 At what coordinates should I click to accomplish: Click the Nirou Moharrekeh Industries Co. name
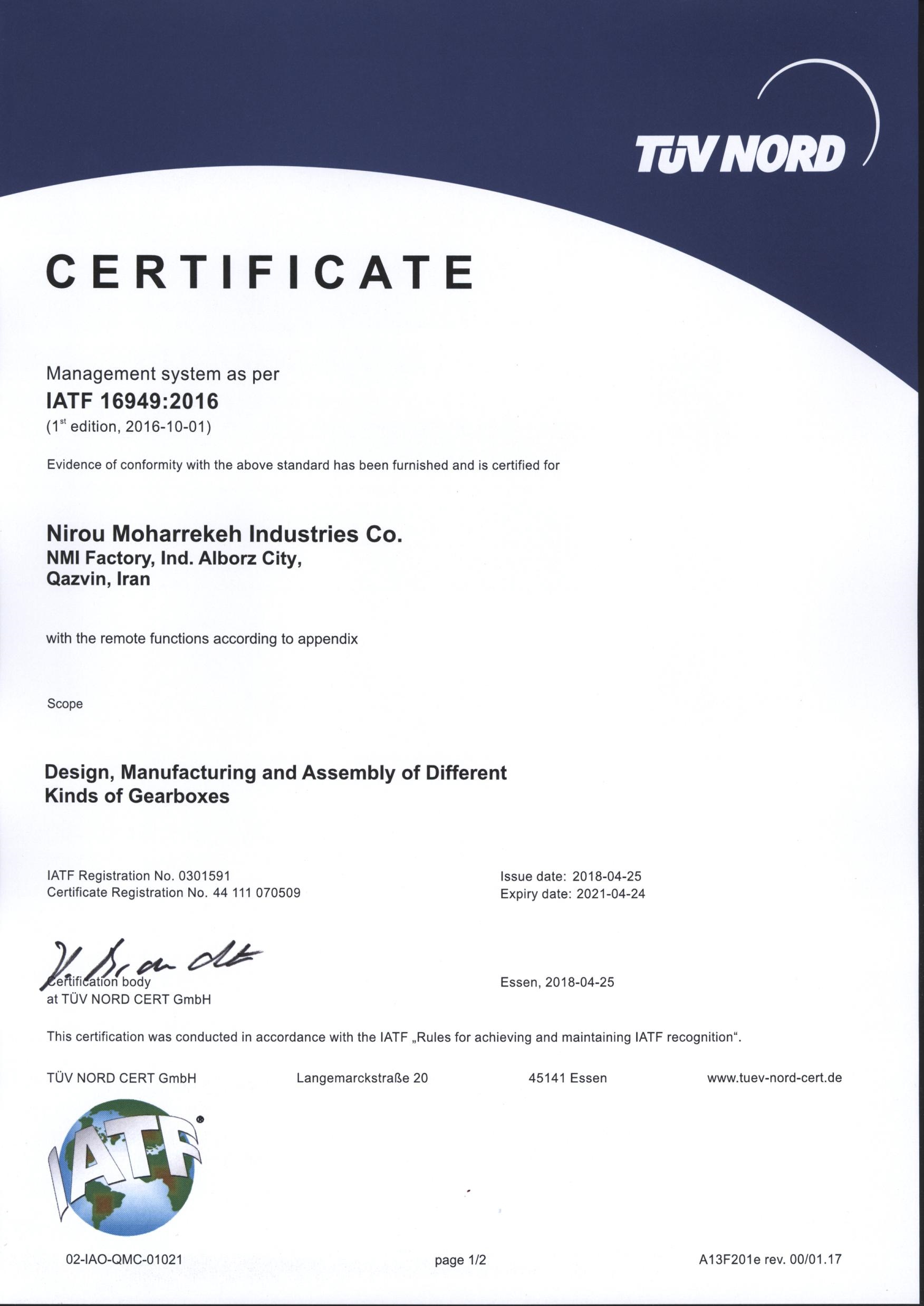pos(224,534)
